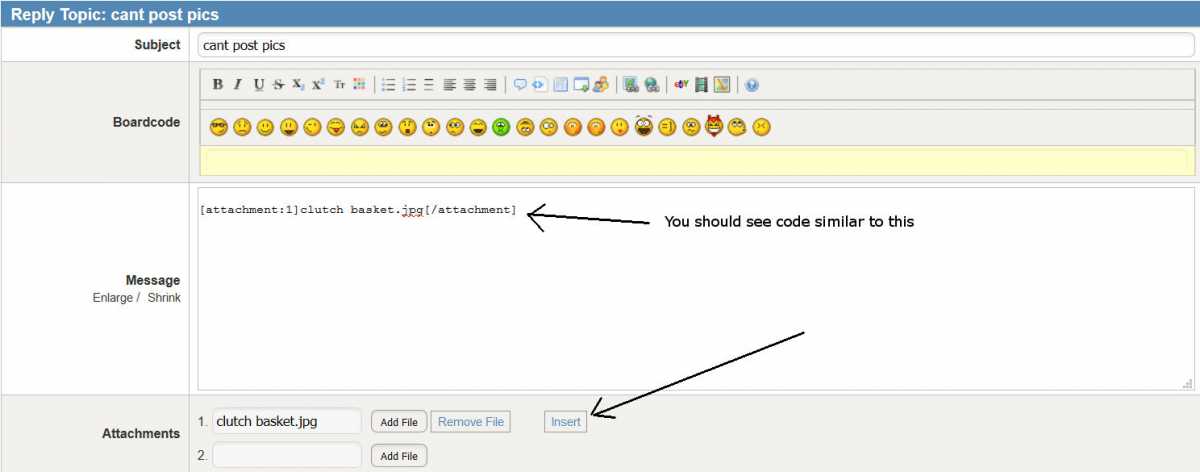Enlarge the message box

pos(112,298)
